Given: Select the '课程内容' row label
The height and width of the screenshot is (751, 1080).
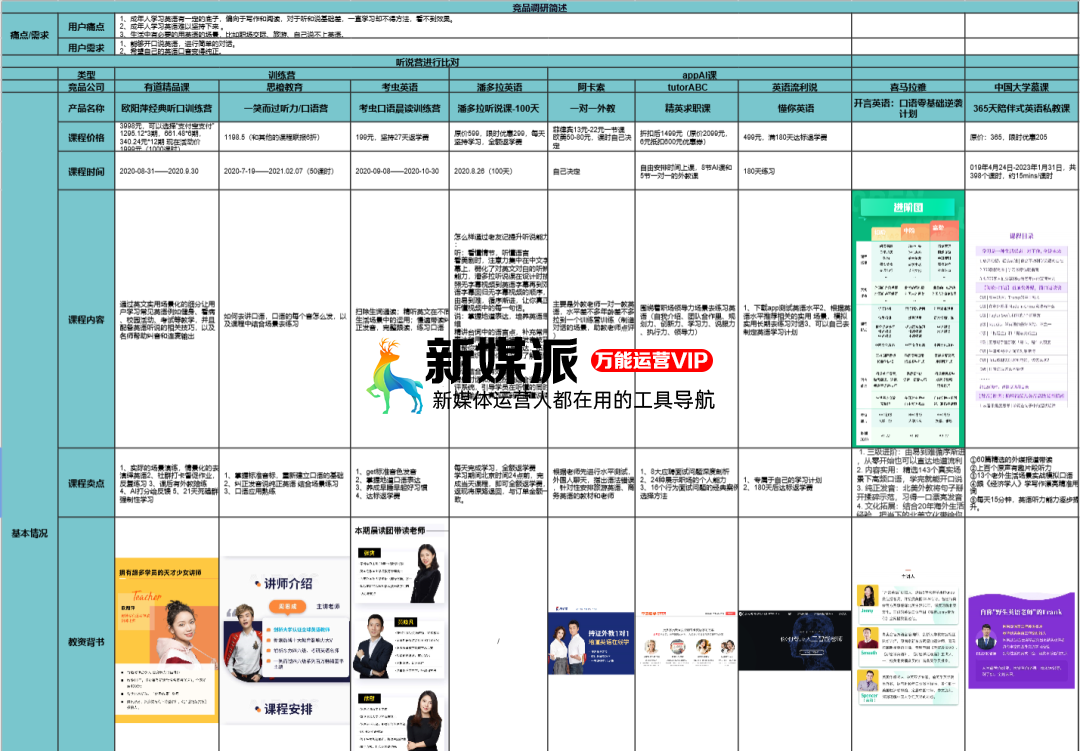Looking at the screenshot, I should click(x=86, y=319).
